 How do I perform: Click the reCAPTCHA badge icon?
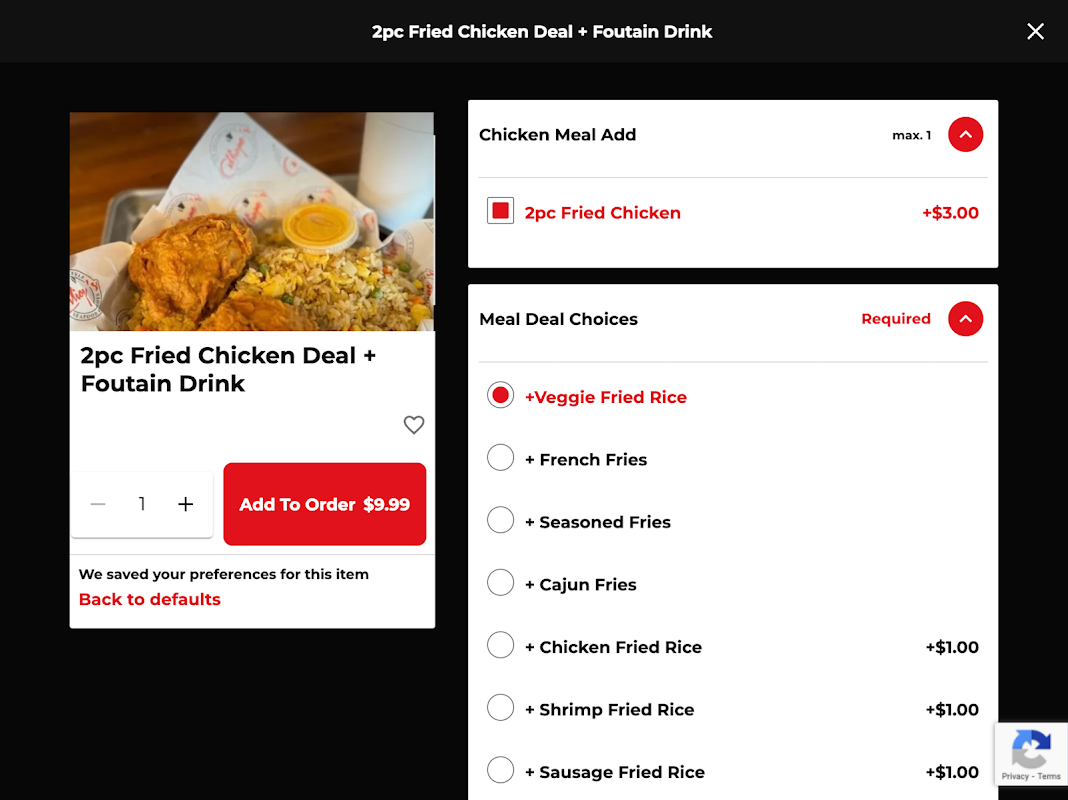(1030, 749)
